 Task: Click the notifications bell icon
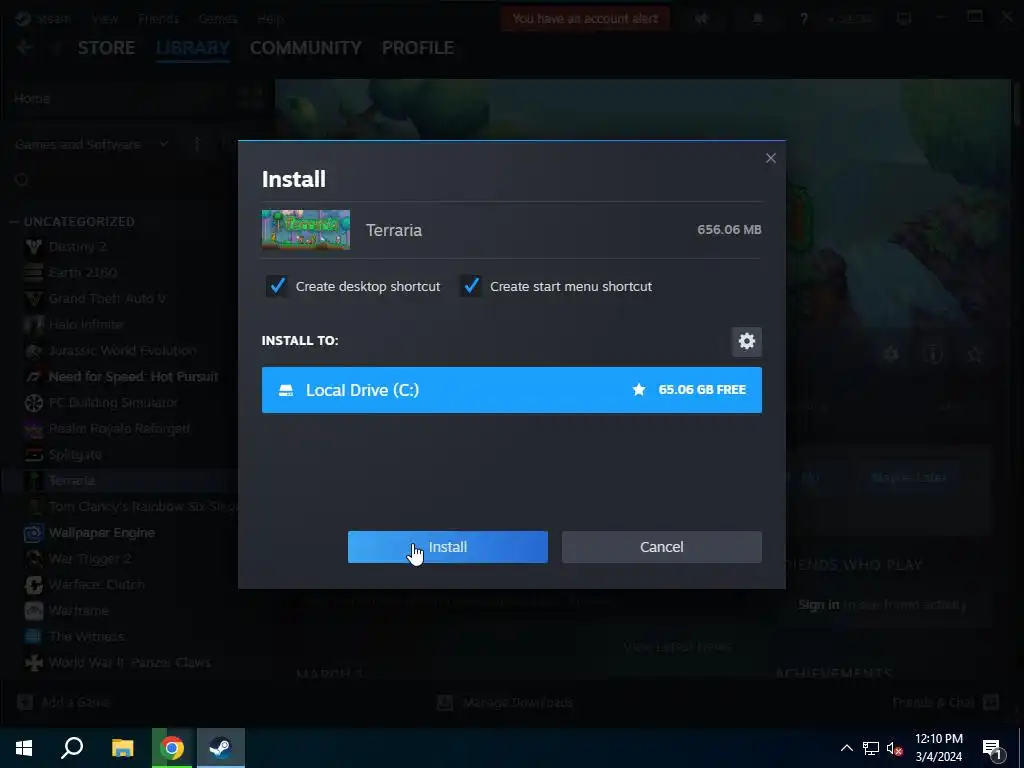coord(758,18)
